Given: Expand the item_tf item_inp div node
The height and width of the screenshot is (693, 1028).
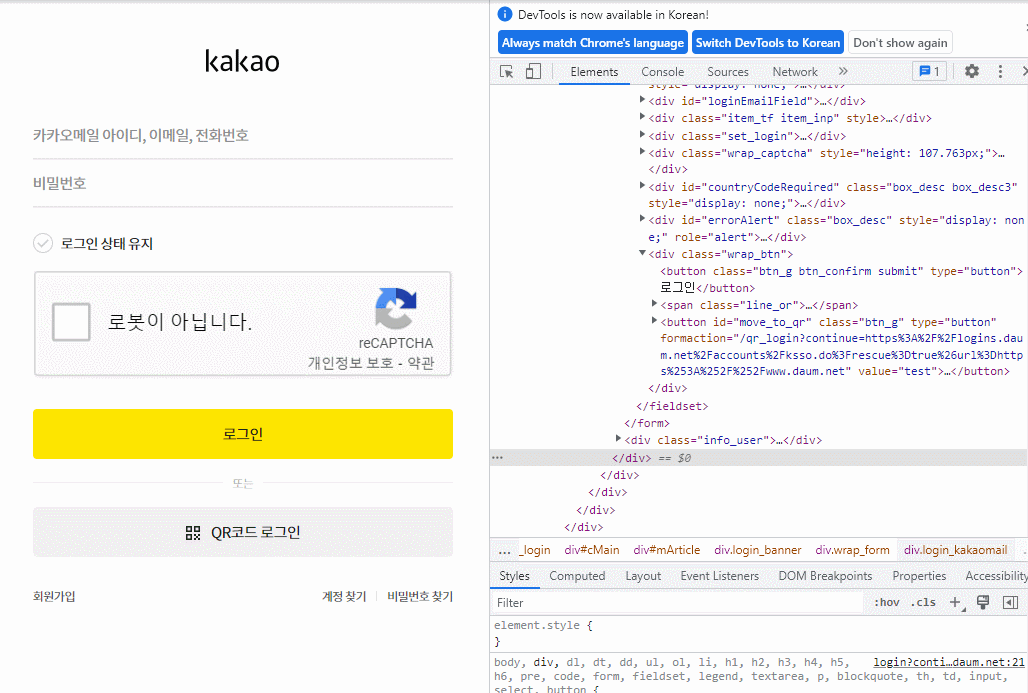Looking at the screenshot, I should [642, 117].
